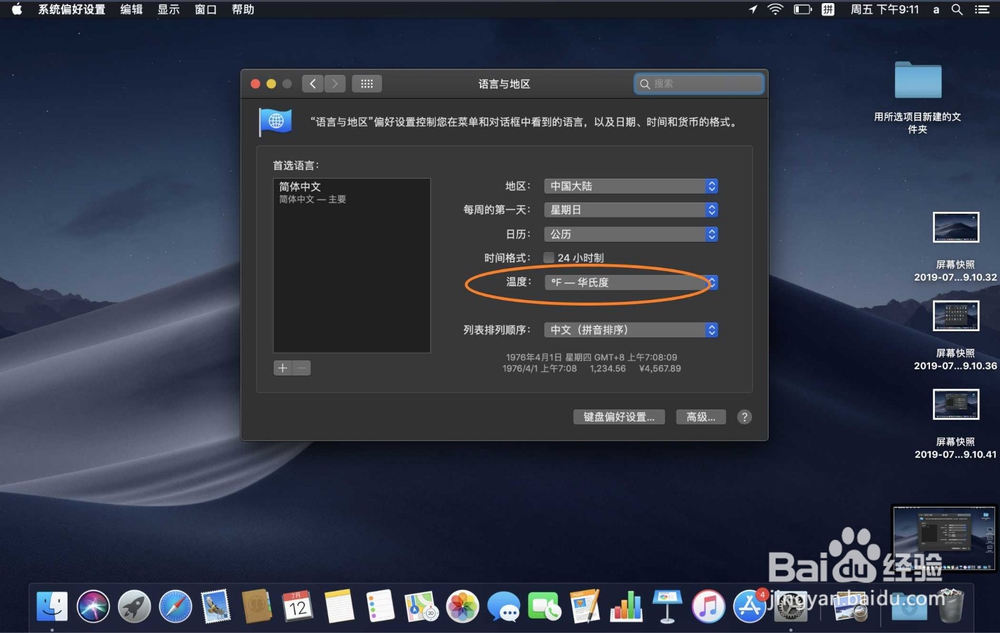
Task: Select 简体中文 in preferred languages list
Action: (351, 192)
